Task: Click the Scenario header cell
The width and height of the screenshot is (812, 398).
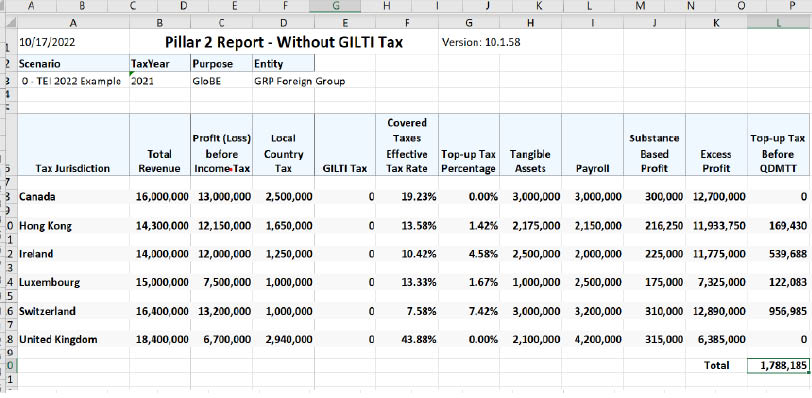Action: 74,64
